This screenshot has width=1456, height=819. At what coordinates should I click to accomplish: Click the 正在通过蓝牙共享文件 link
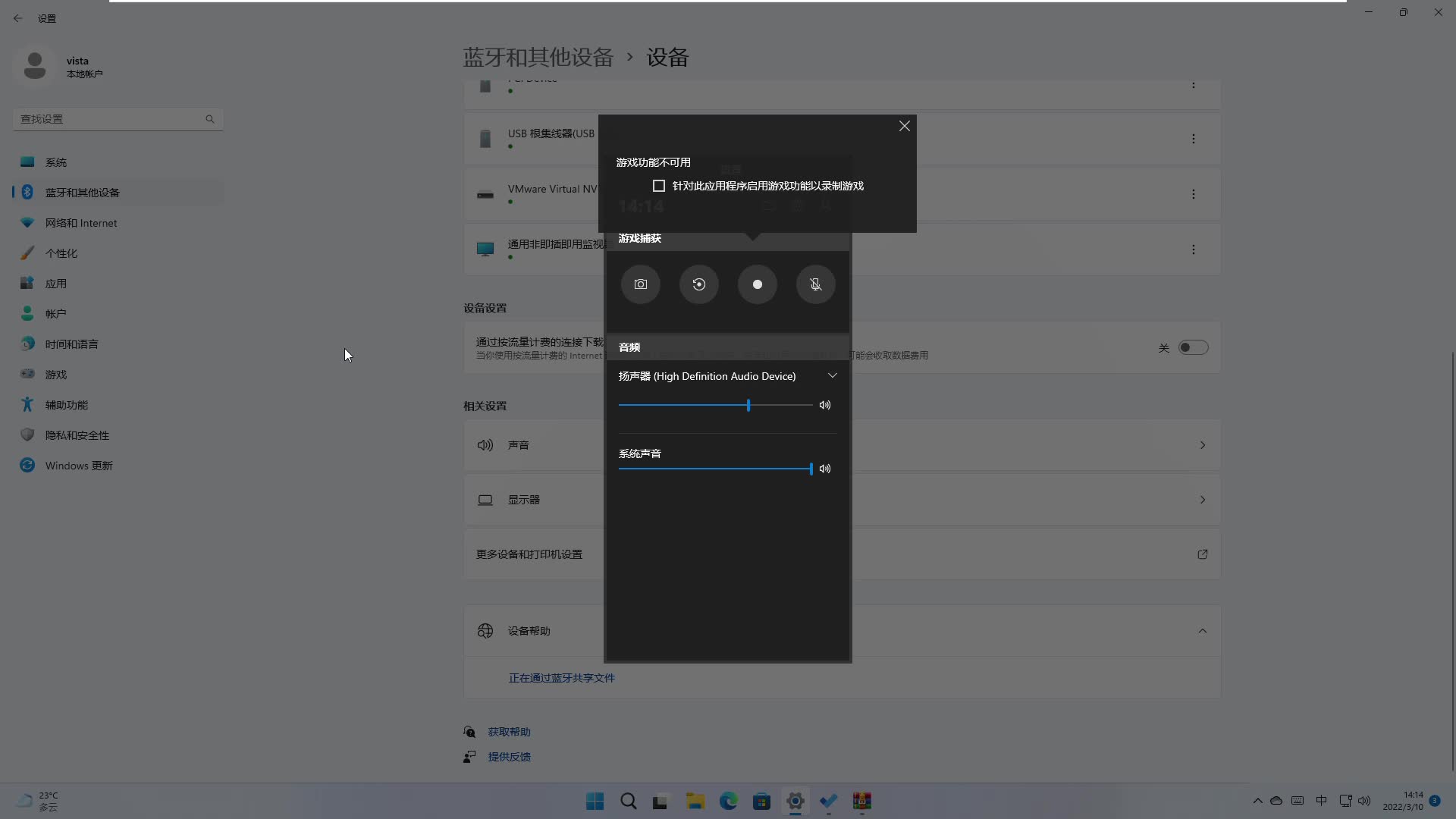point(561,677)
